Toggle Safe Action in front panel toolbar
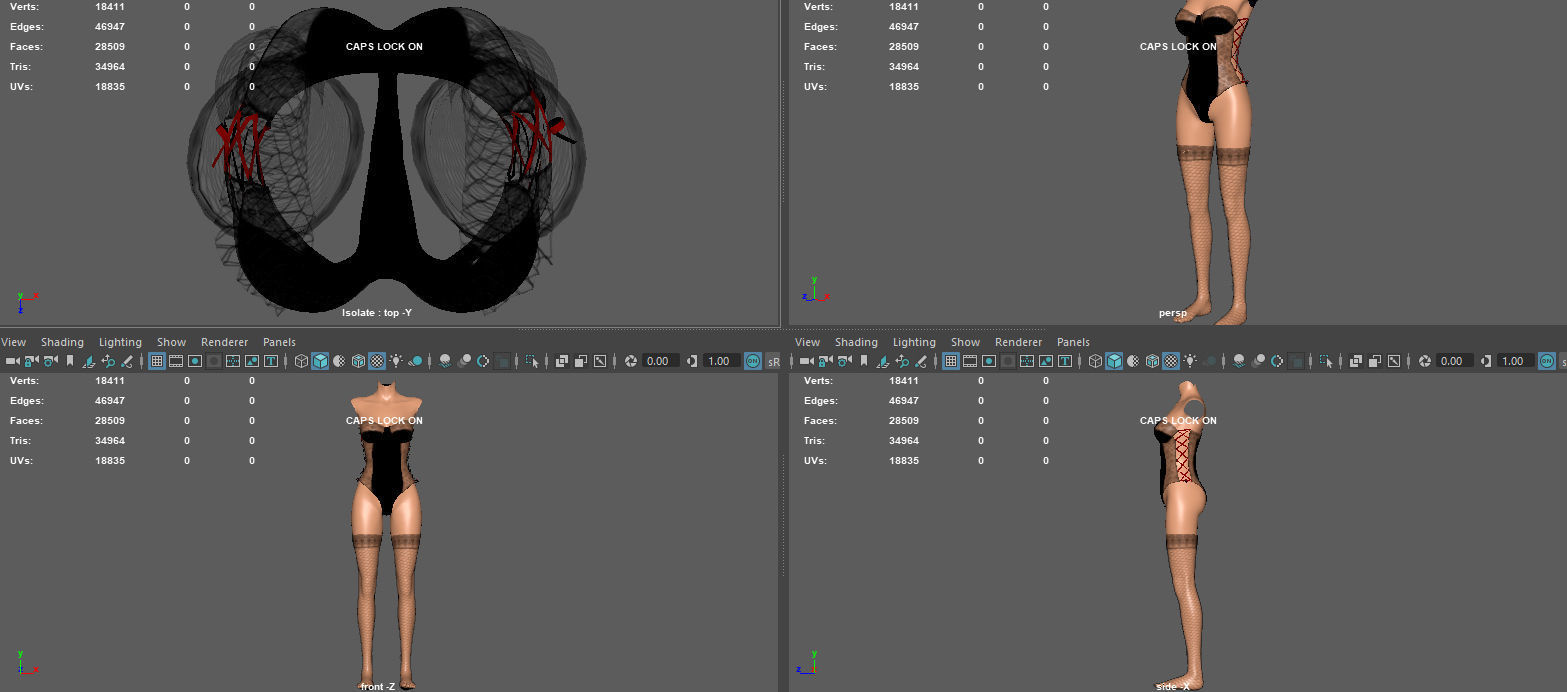This screenshot has height=692, width=1567. [x=251, y=361]
